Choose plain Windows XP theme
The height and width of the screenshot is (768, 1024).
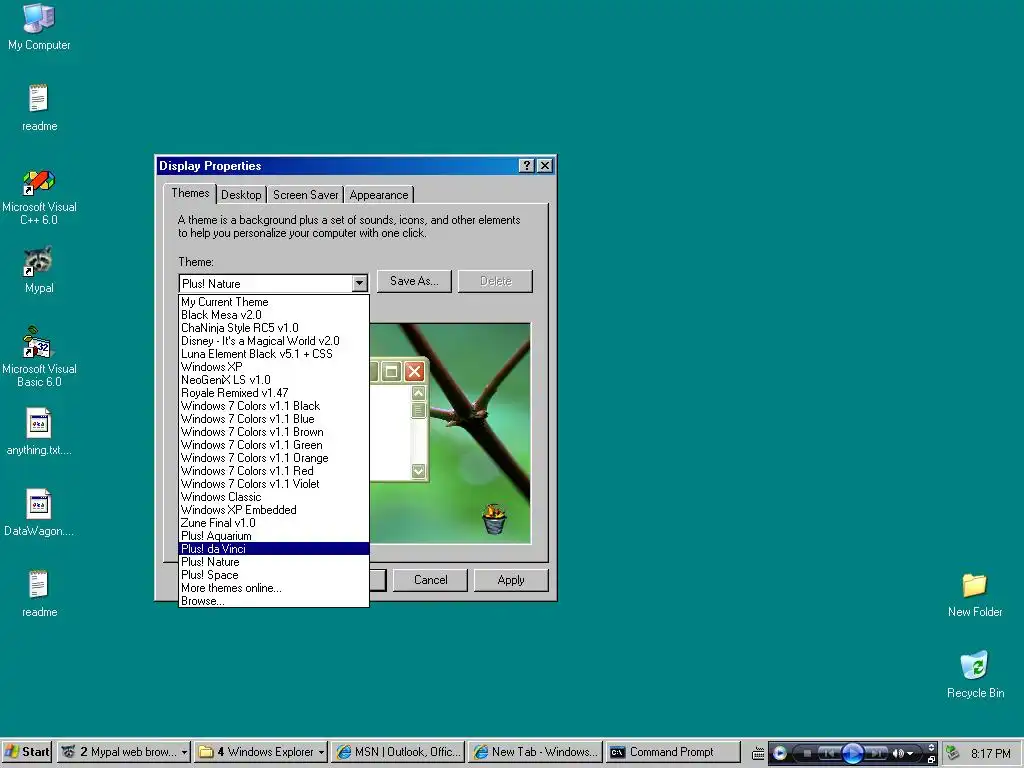point(274,367)
